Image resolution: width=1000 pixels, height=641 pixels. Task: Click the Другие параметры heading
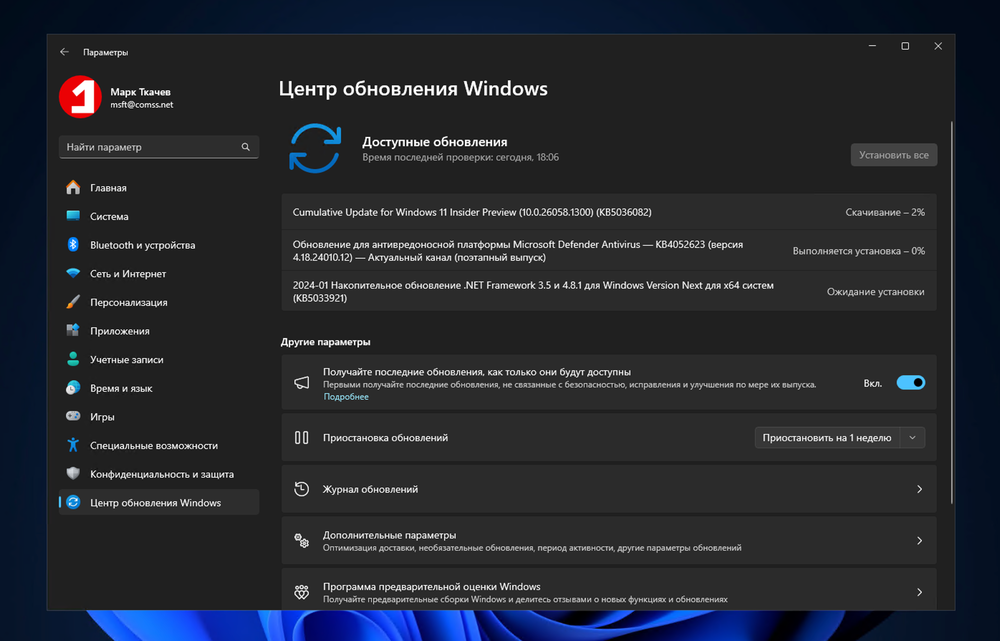pyautogui.click(x=325, y=342)
